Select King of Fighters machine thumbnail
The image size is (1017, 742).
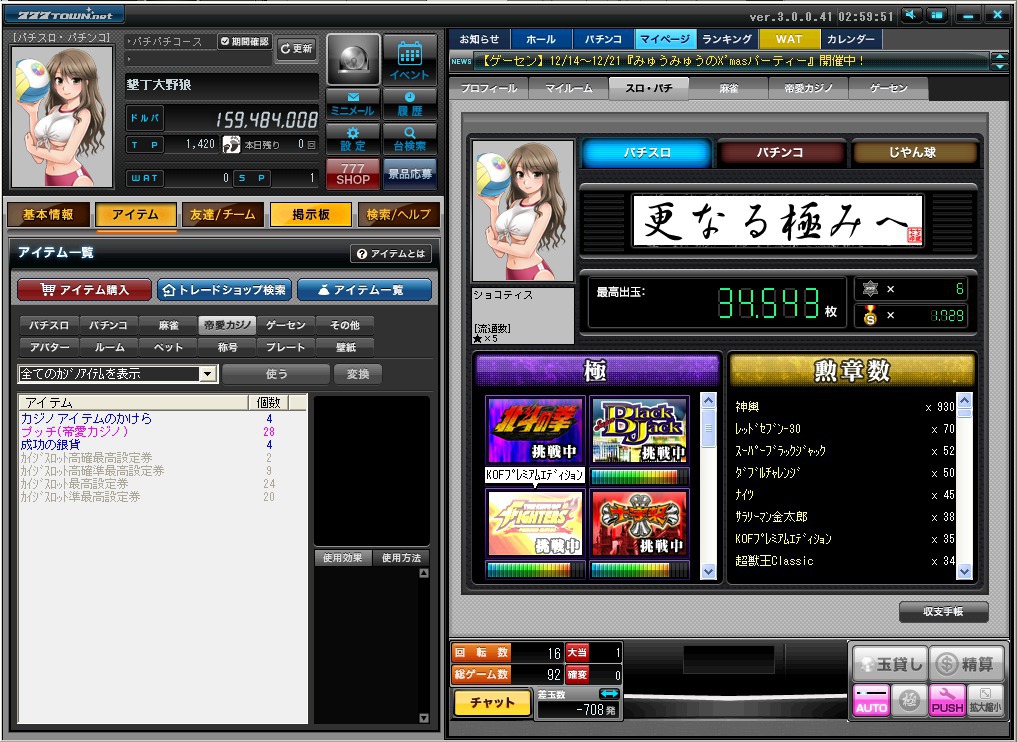tap(535, 523)
